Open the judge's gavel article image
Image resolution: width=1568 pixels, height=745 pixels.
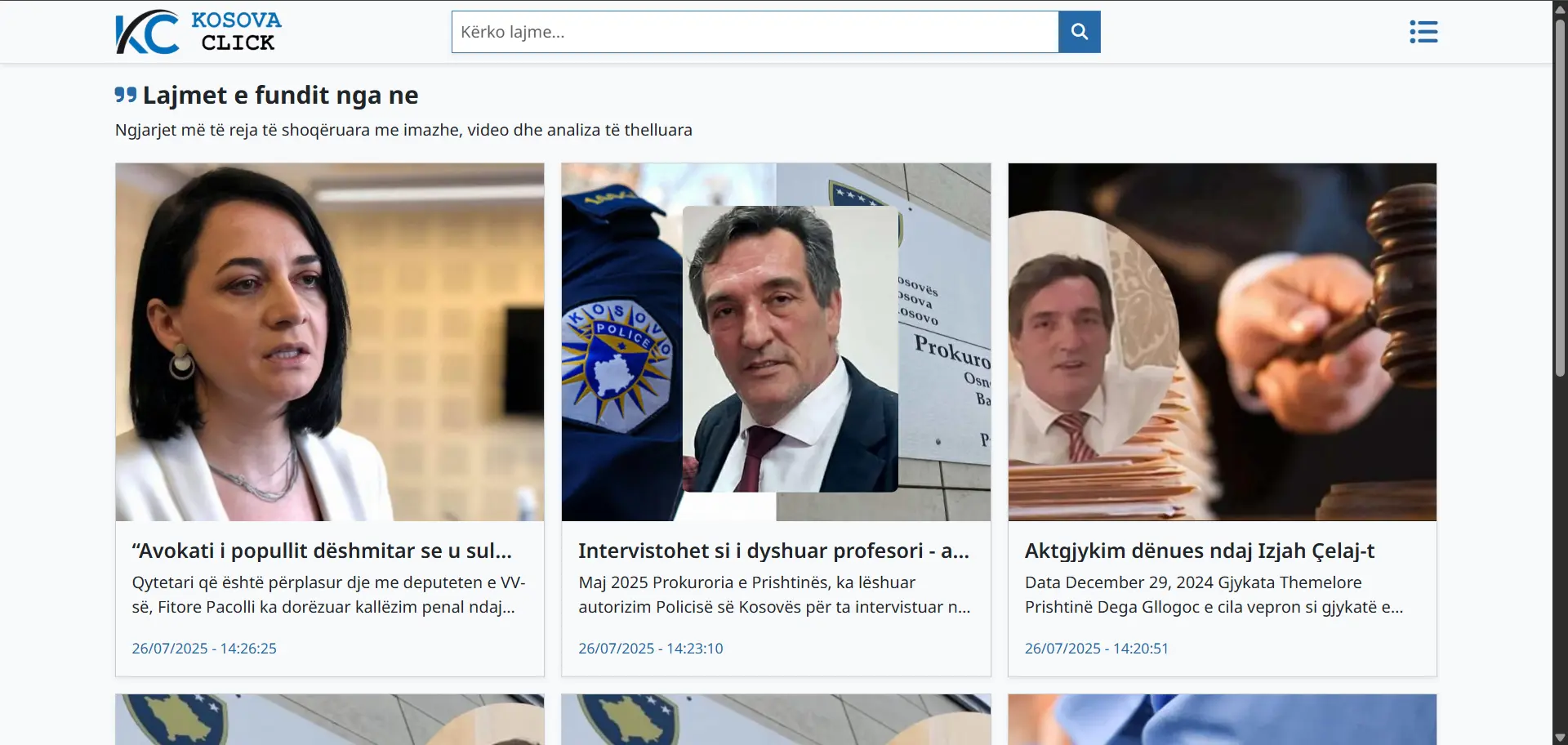tap(1222, 341)
